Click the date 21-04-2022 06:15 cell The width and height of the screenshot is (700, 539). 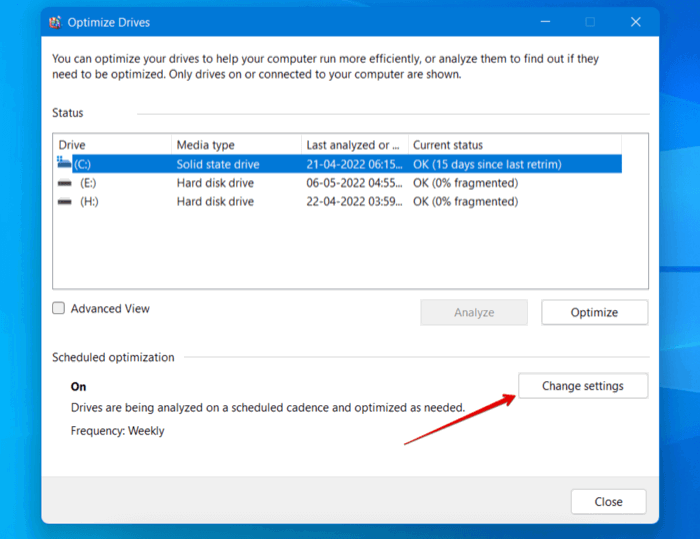pos(354,164)
